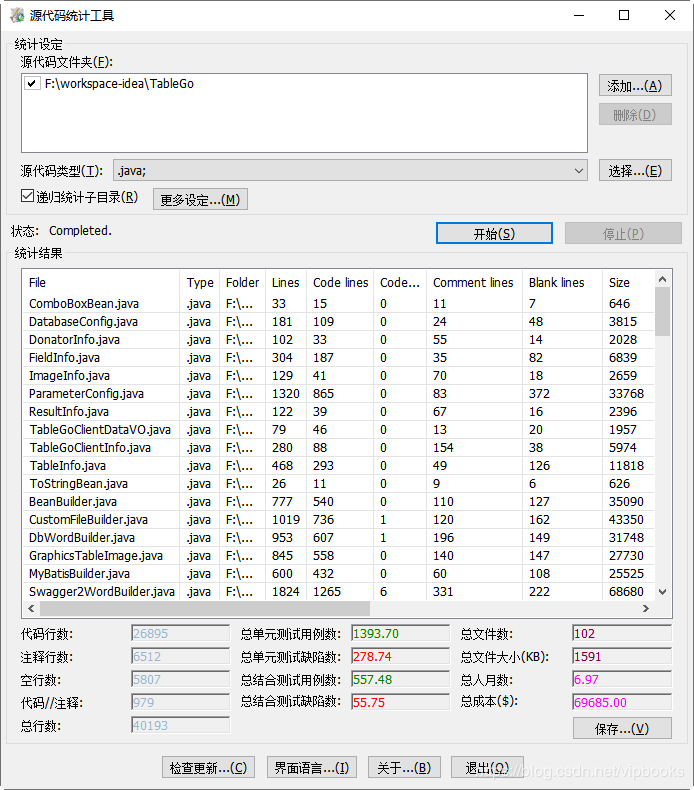694x790 pixels.
Task: Click the 退出(Q) exit button
Action: click(x=487, y=767)
